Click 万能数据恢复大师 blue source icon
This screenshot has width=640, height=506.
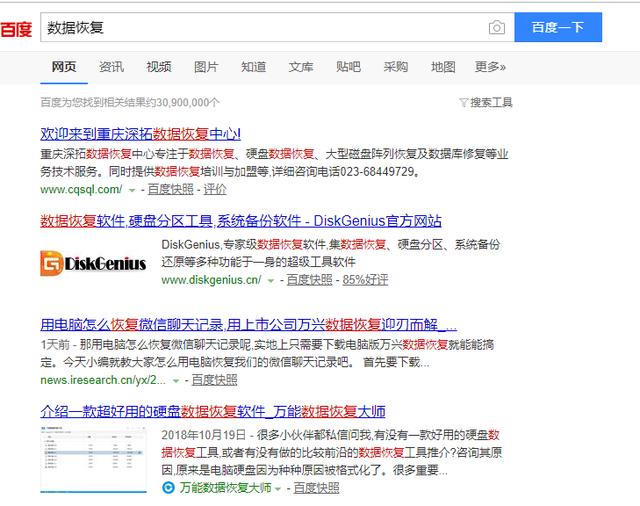pyautogui.click(x=168, y=488)
